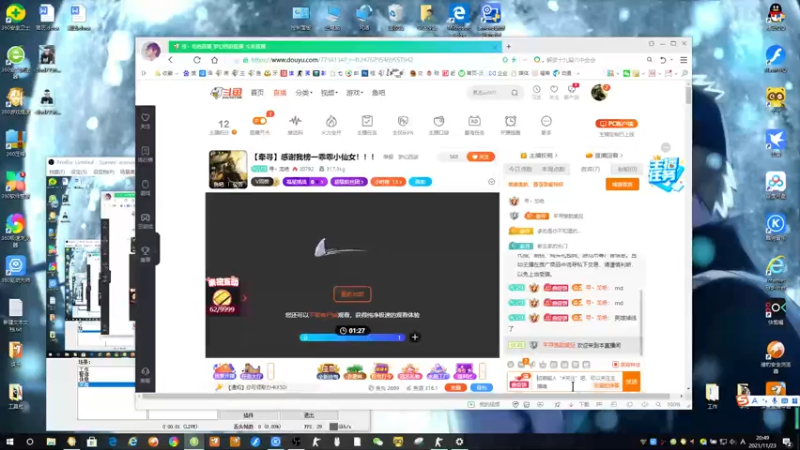Click the chat message input field
The height and width of the screenshot is (450, 800).
[578, 382]
